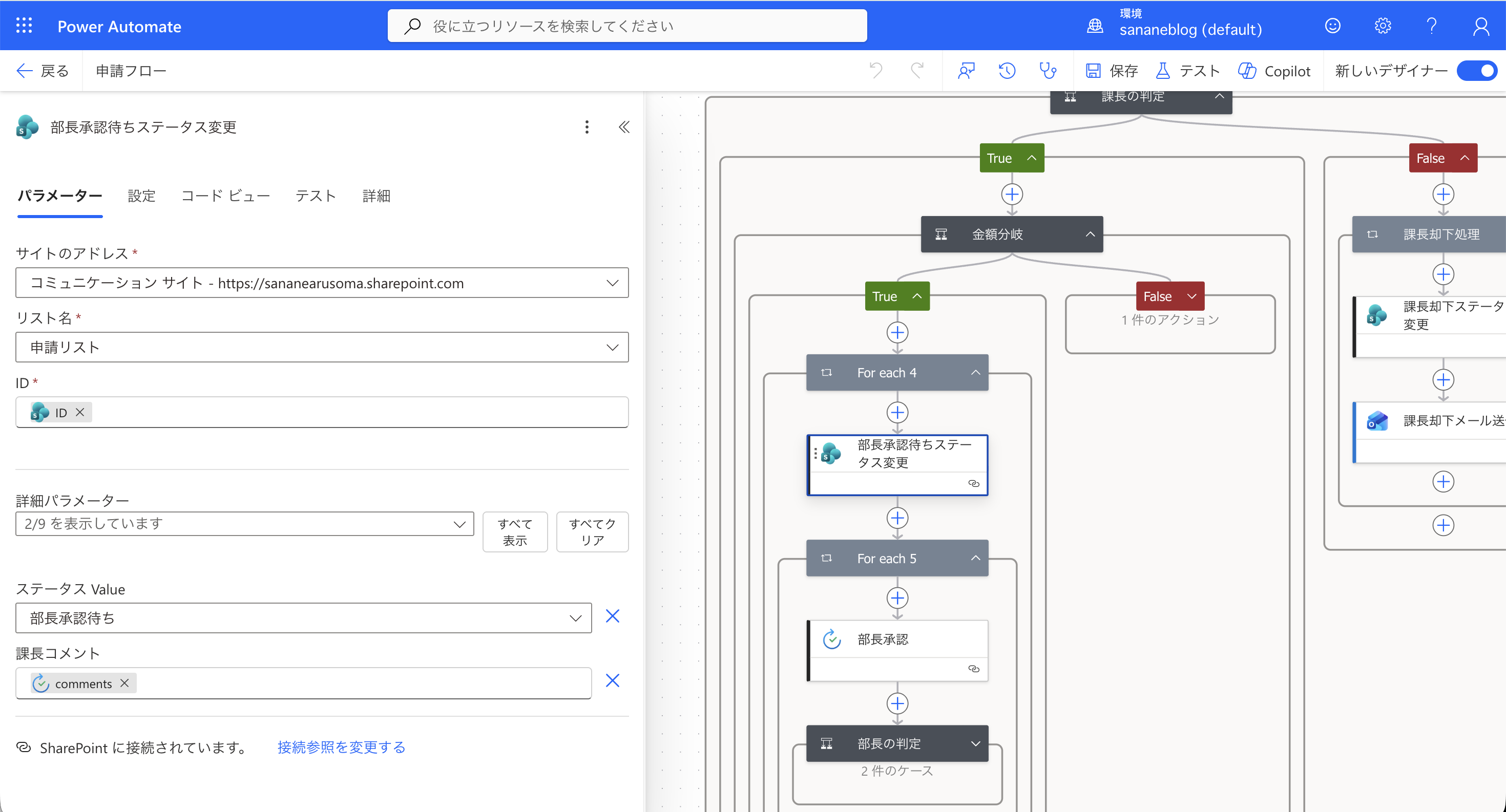Open the help question mark
The image size is (1506, 812).
[x=1431, y=26]
